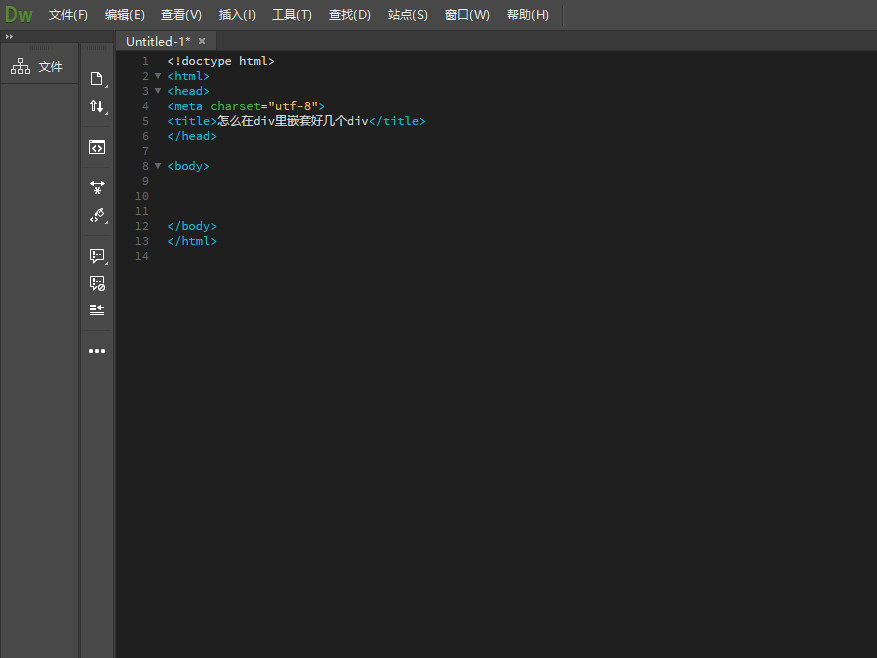Click the closing </html> tag

coord(192,241)
